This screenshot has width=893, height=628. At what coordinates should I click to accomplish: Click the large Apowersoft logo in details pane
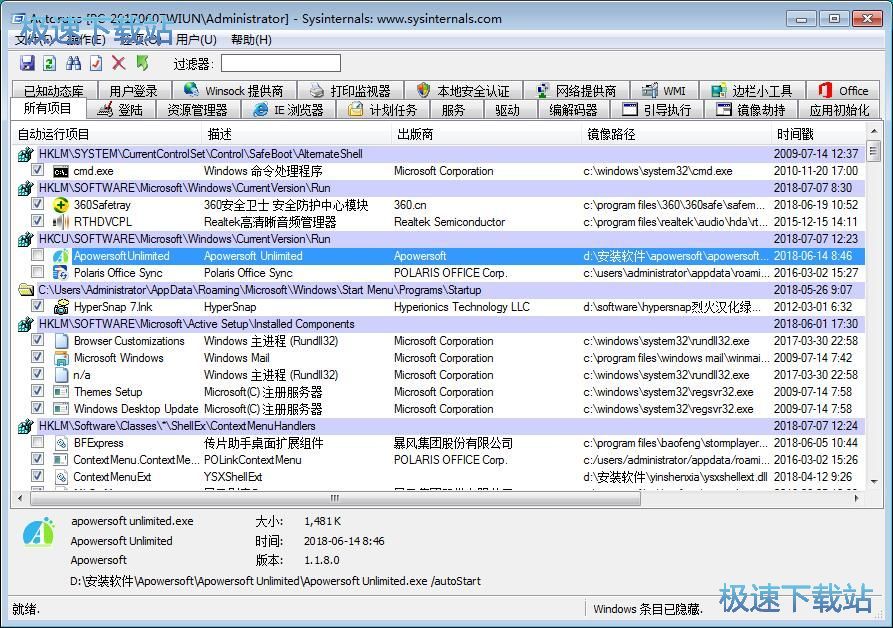(39, 532)
